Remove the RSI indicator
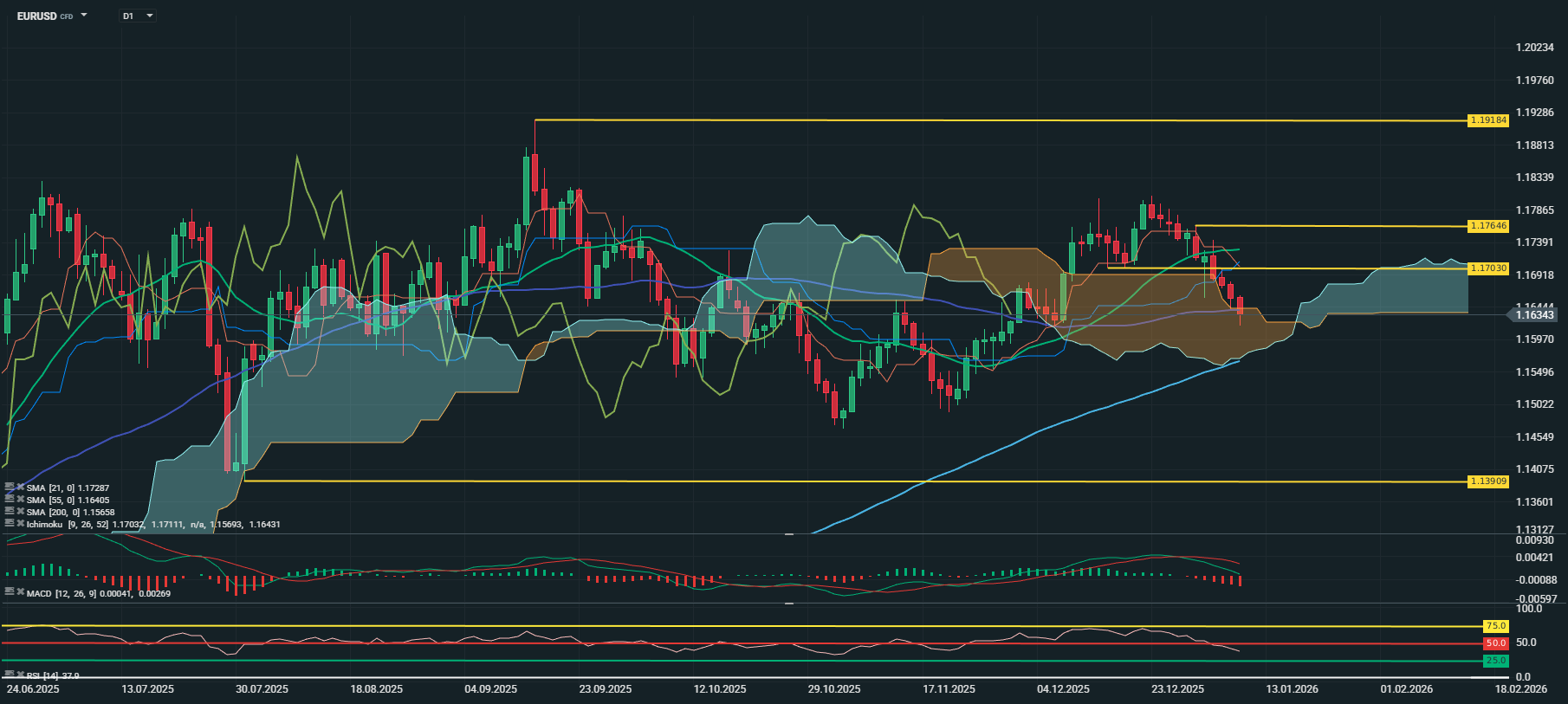The height and width of the screenshot is (704, 1568). tap(20, 675)
